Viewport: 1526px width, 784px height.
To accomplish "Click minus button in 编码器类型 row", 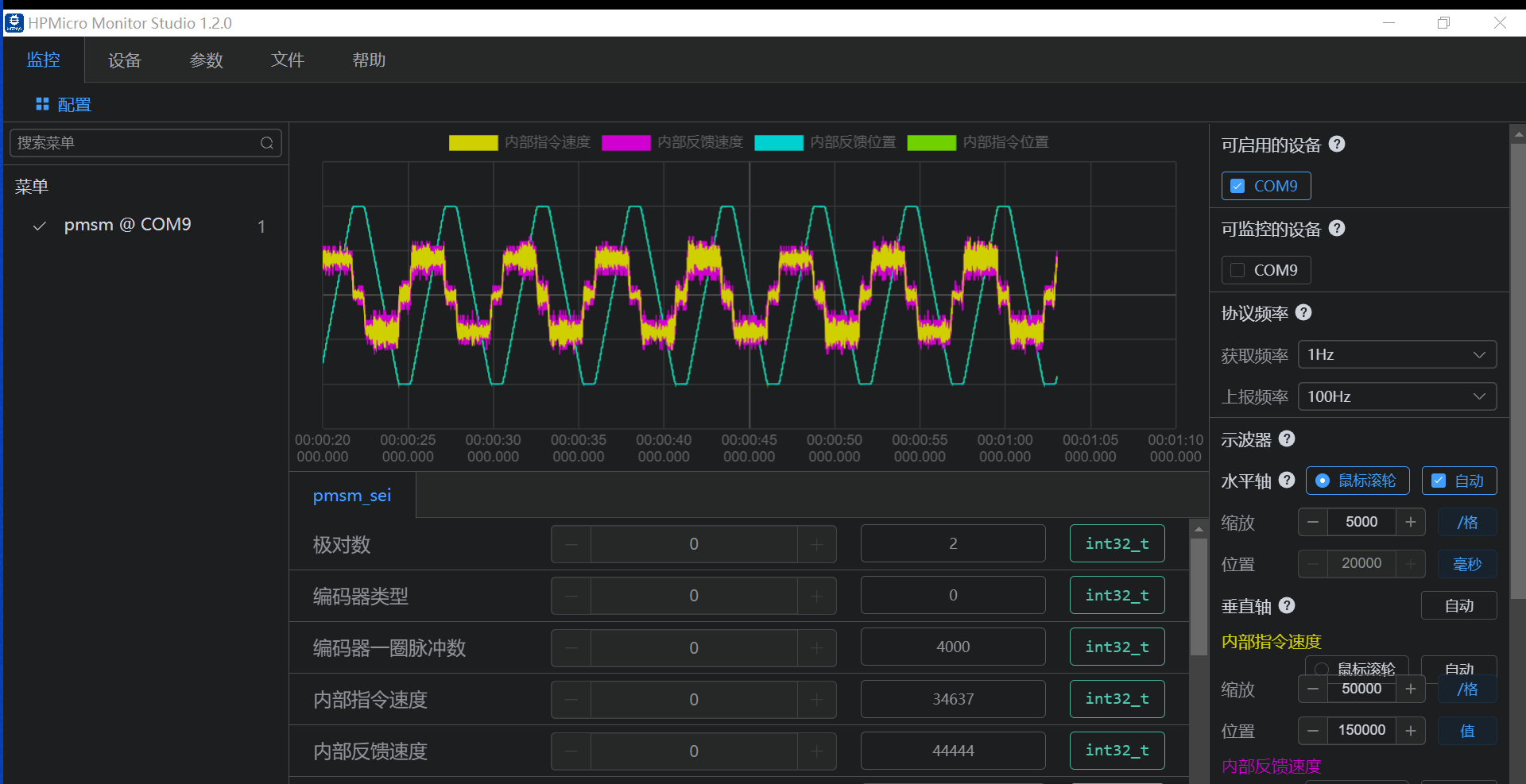I will point(571,596).
